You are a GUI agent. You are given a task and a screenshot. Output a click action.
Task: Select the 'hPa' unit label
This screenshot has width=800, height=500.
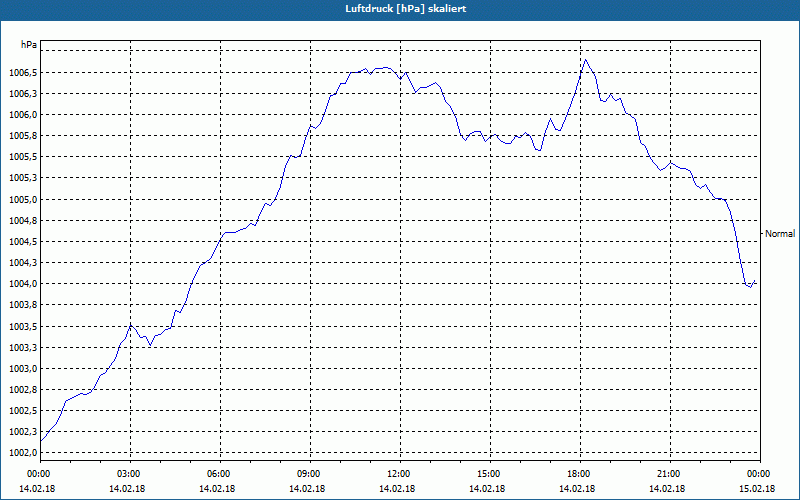tap(29, 45)
